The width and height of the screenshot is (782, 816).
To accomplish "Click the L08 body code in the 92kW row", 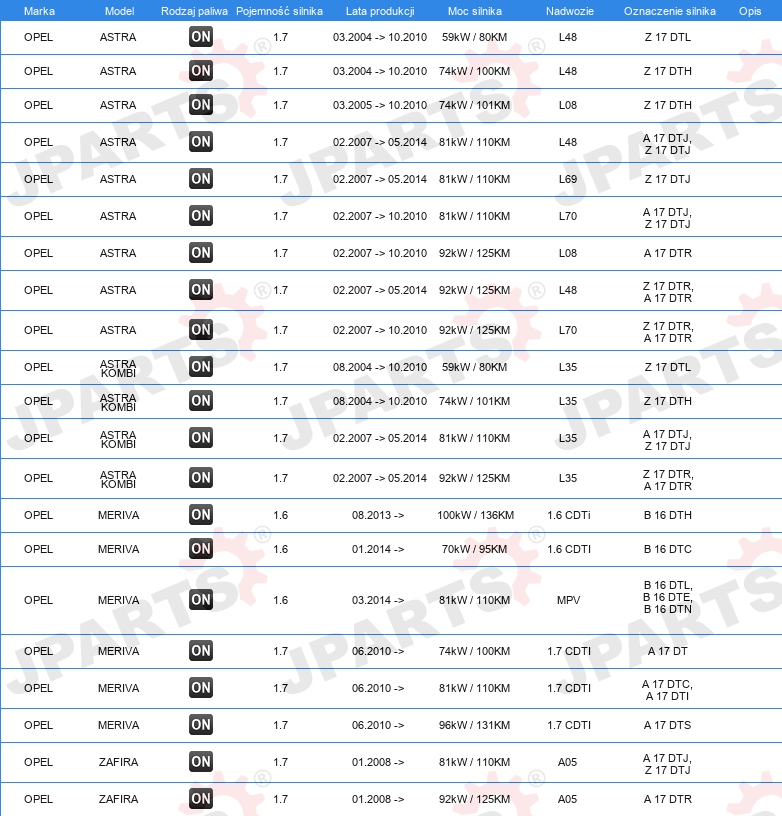I will (568, 253).
